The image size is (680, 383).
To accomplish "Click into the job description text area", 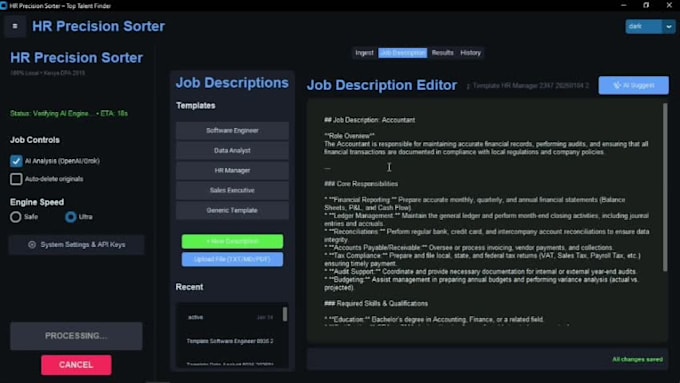I will point(487,221).
